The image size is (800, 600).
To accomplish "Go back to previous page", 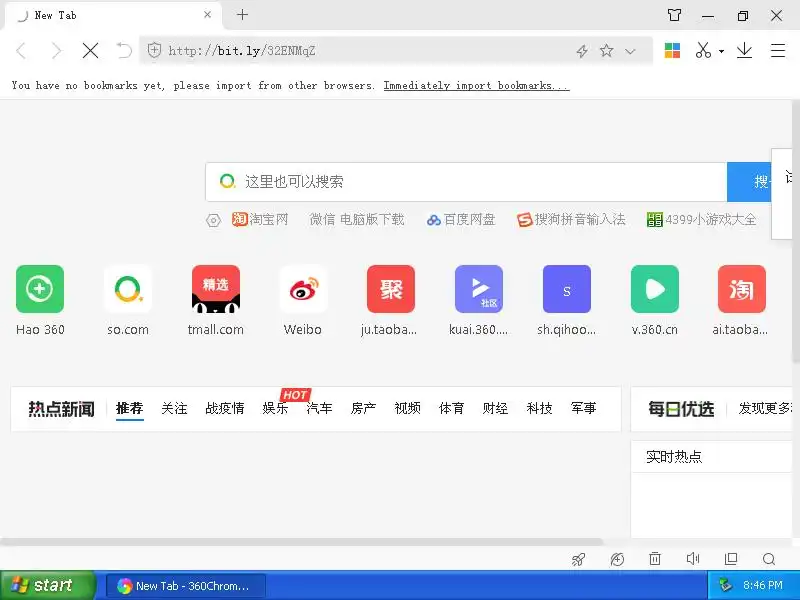I will point(21,51).
